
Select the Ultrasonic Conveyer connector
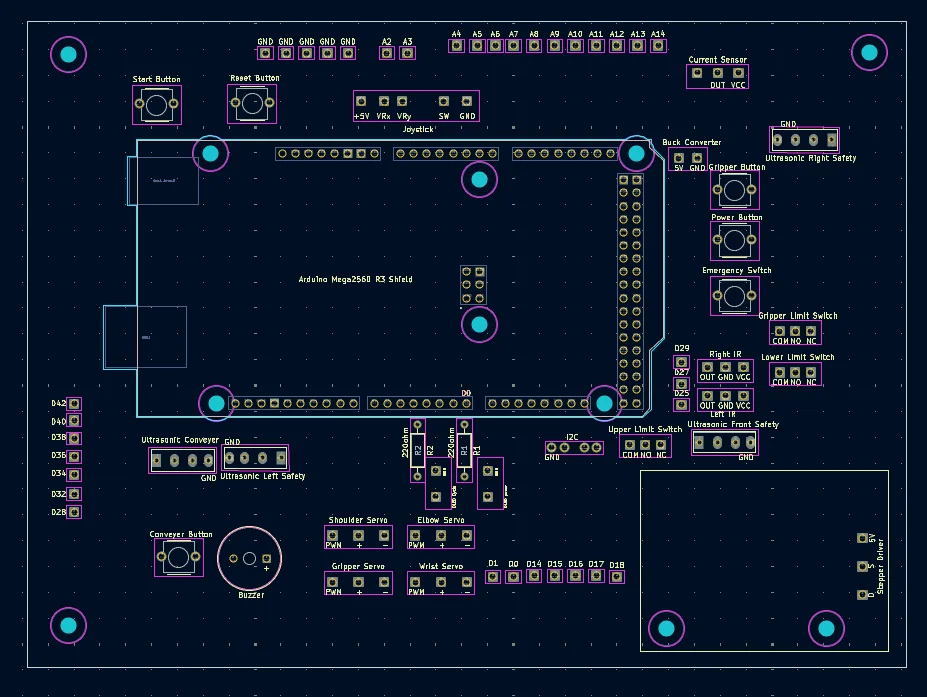182,460
